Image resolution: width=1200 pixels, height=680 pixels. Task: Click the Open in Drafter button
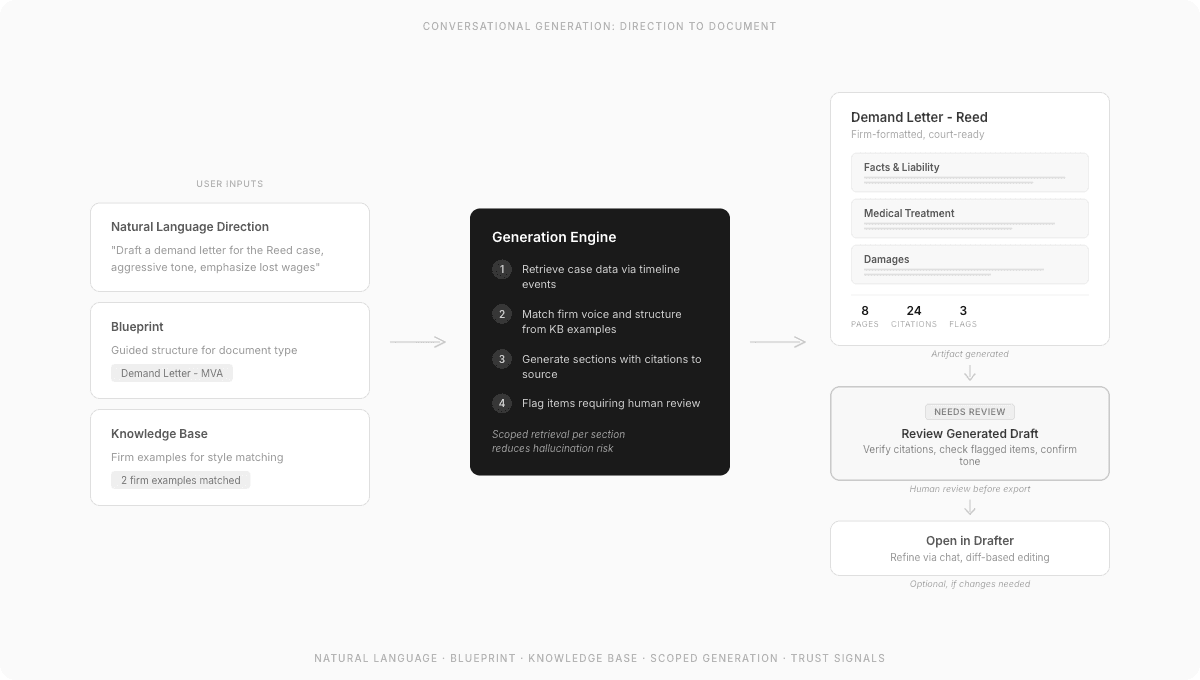click(x=970, y=548)
